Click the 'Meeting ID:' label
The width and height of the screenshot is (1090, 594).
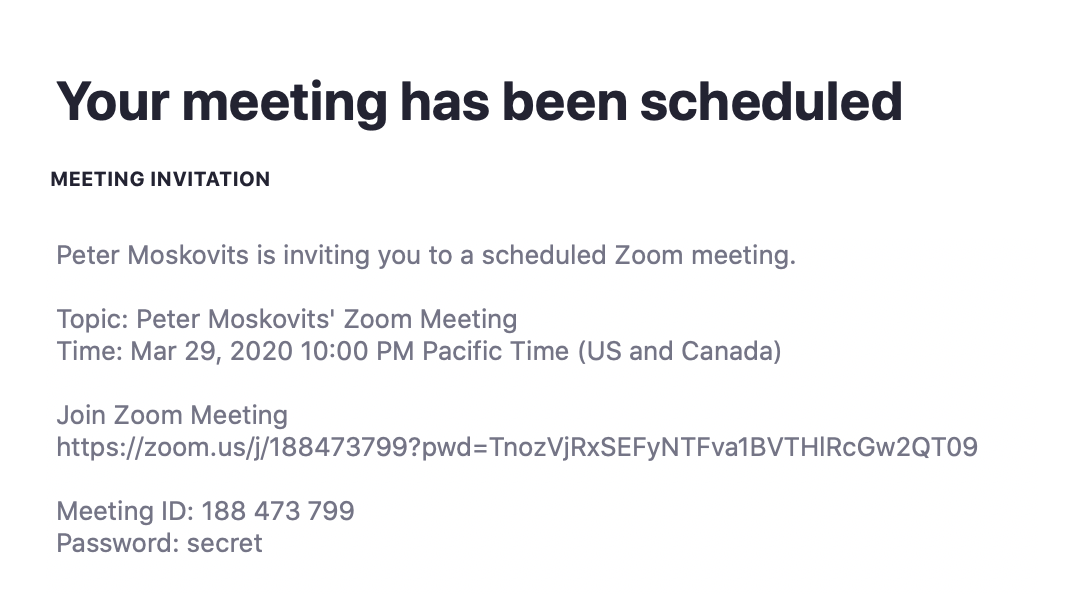[125, 511]
